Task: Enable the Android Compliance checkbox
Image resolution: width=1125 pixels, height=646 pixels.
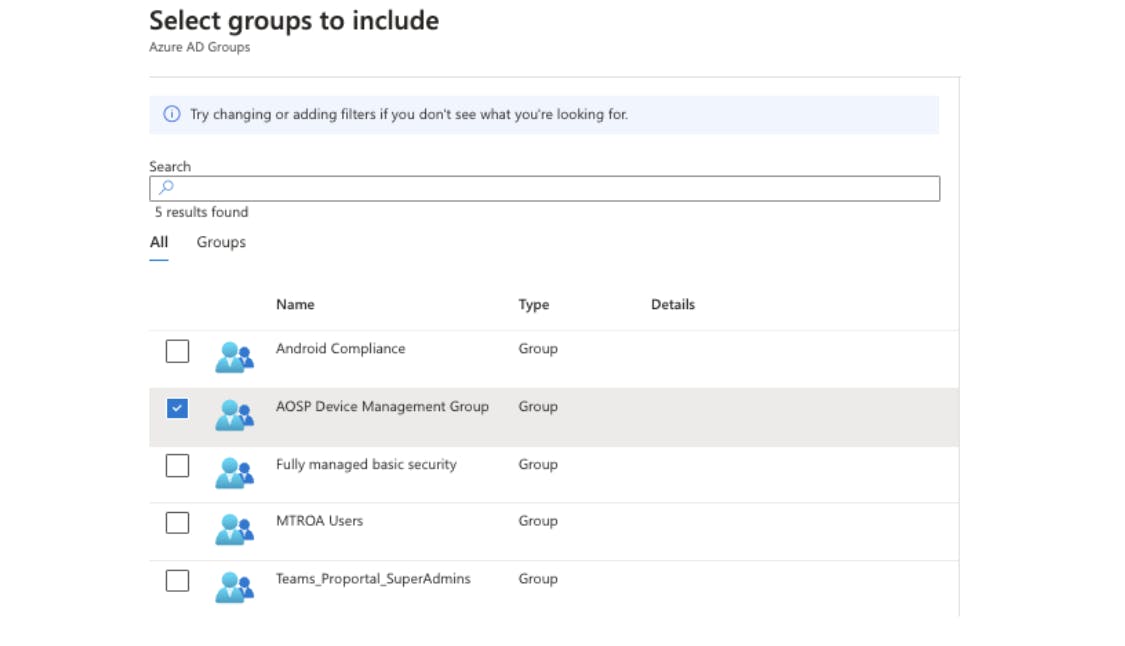Action: [177, 351]
